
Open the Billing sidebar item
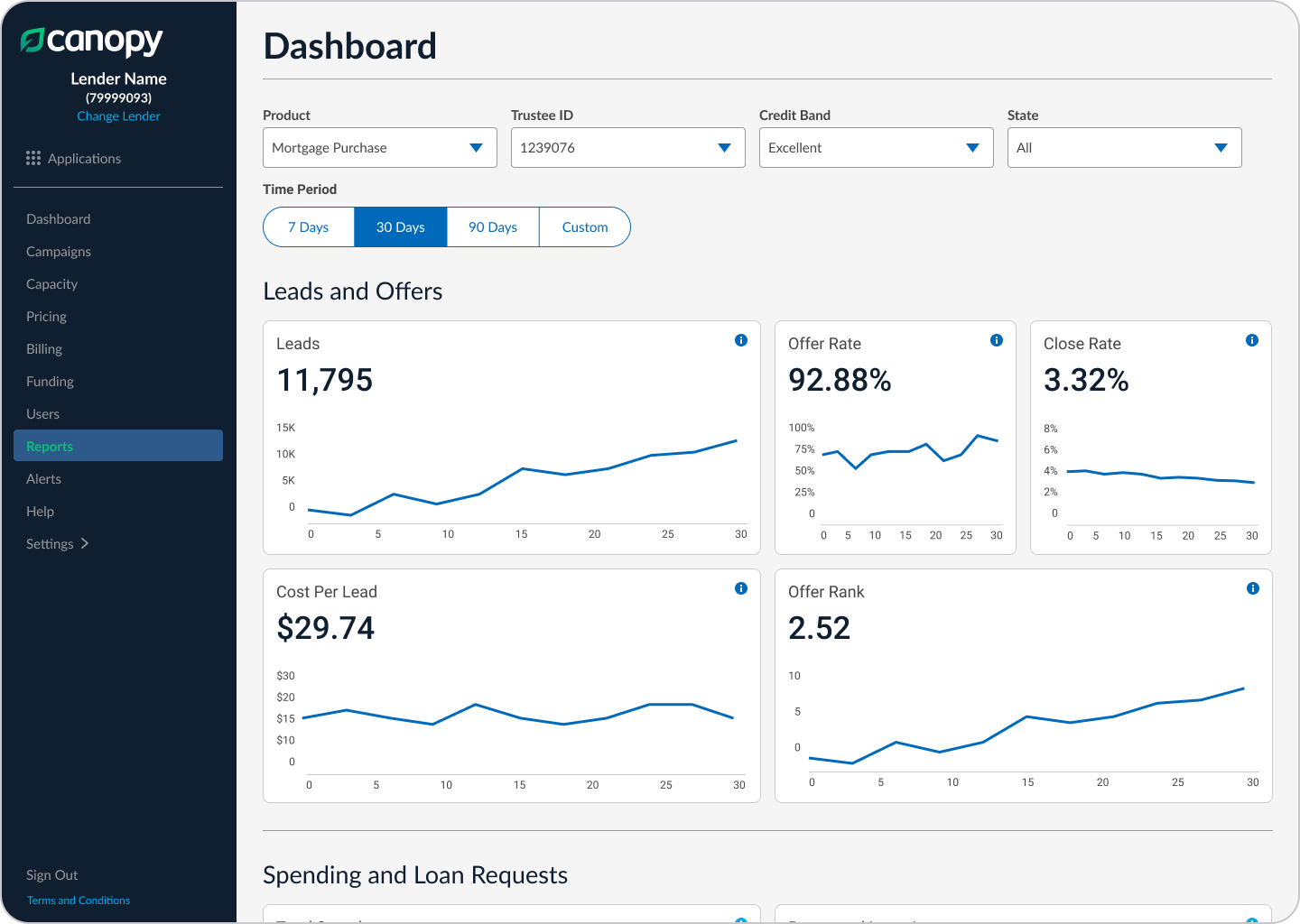44,349
